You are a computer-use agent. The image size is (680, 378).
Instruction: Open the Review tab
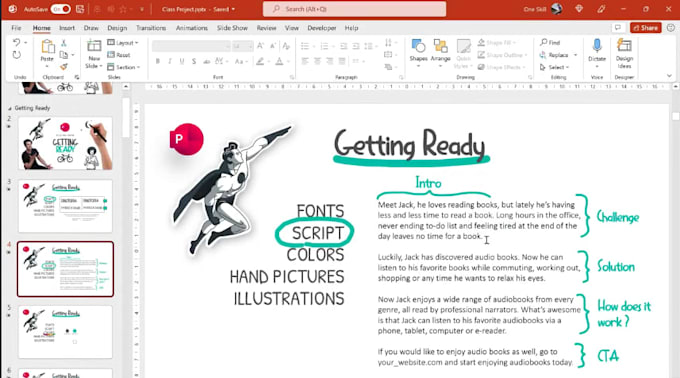pyautogui.click(x=266, y=28)
